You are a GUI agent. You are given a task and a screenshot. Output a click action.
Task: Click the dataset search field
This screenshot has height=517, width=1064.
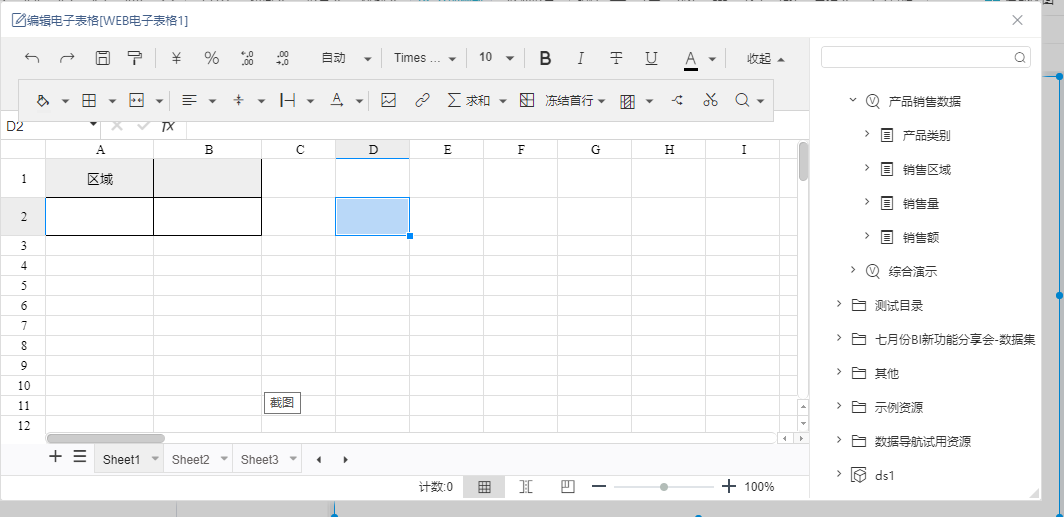(926, 57)
